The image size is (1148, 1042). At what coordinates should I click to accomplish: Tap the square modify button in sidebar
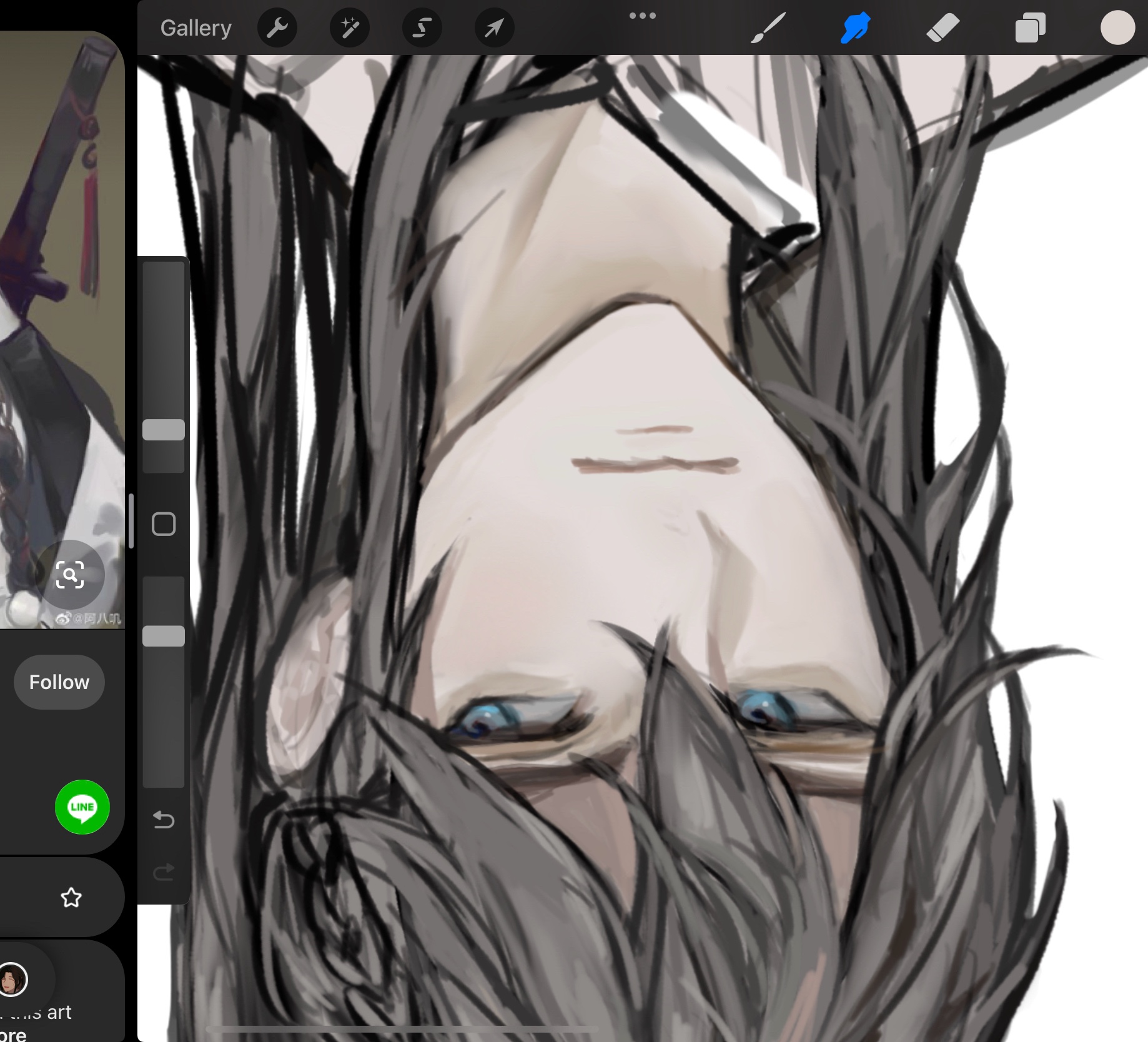coord(164,524)
